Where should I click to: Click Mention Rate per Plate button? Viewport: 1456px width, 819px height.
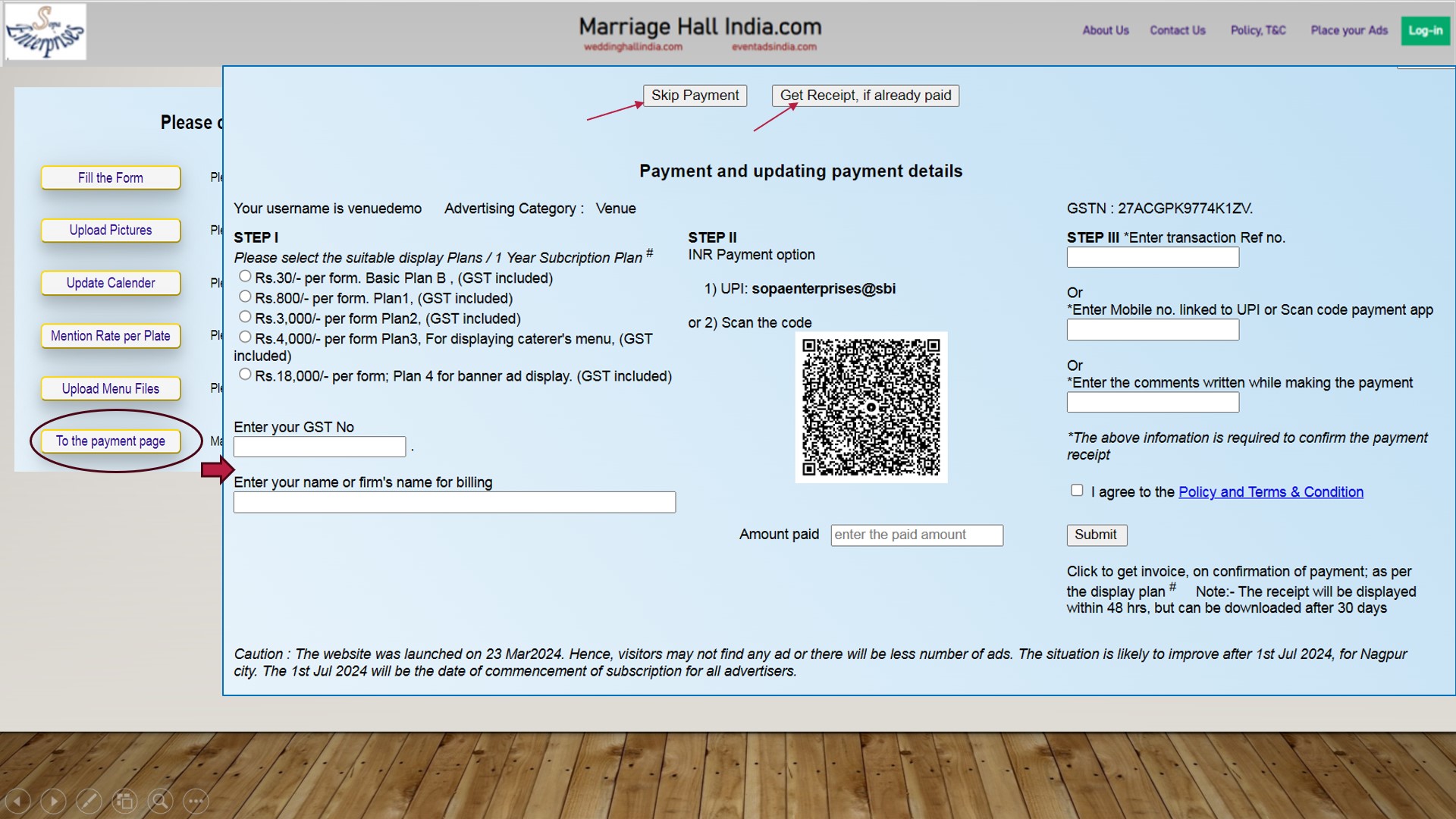111,336
